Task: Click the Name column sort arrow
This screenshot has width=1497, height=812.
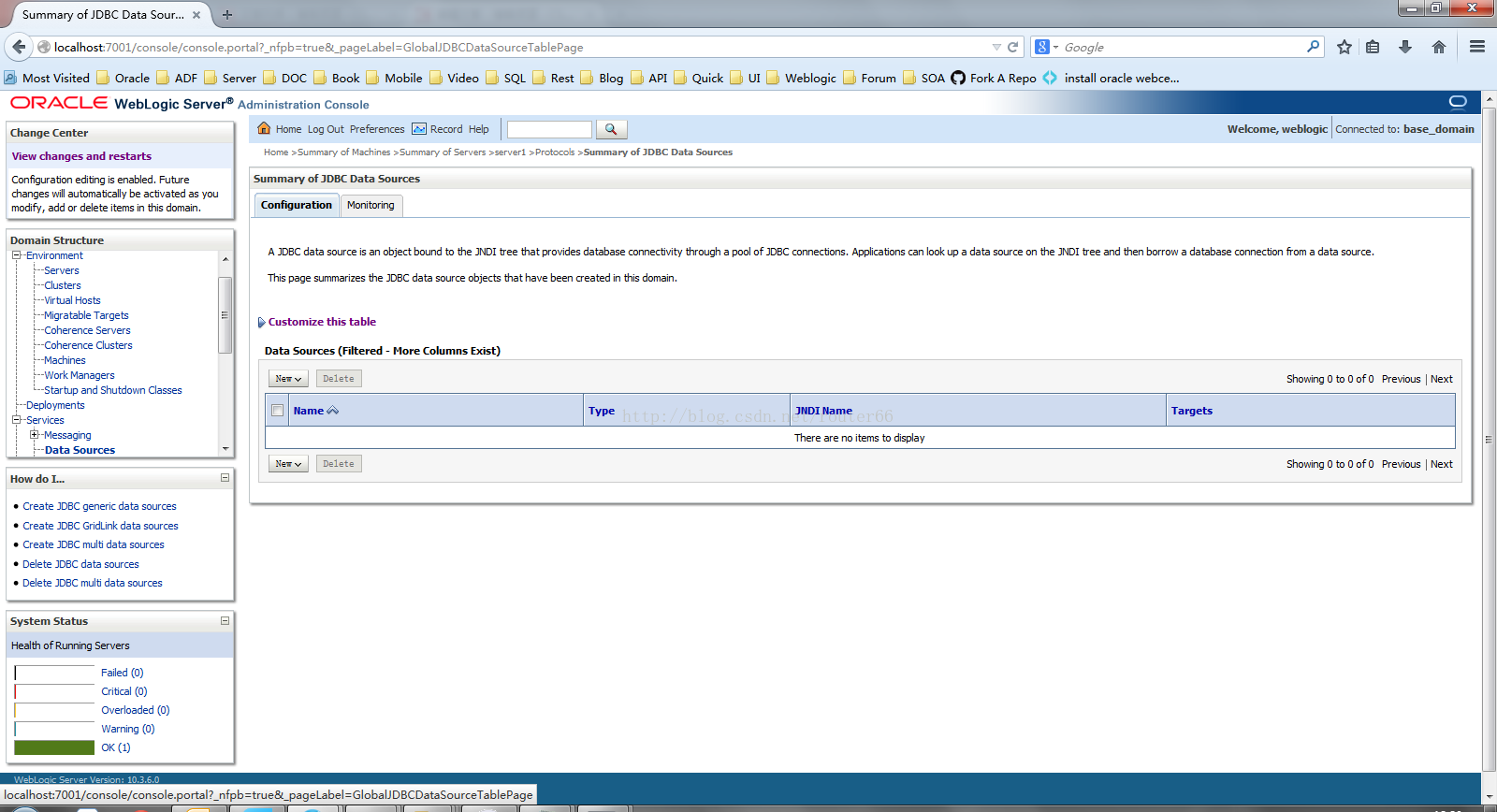Action: [x=333, y=411]
